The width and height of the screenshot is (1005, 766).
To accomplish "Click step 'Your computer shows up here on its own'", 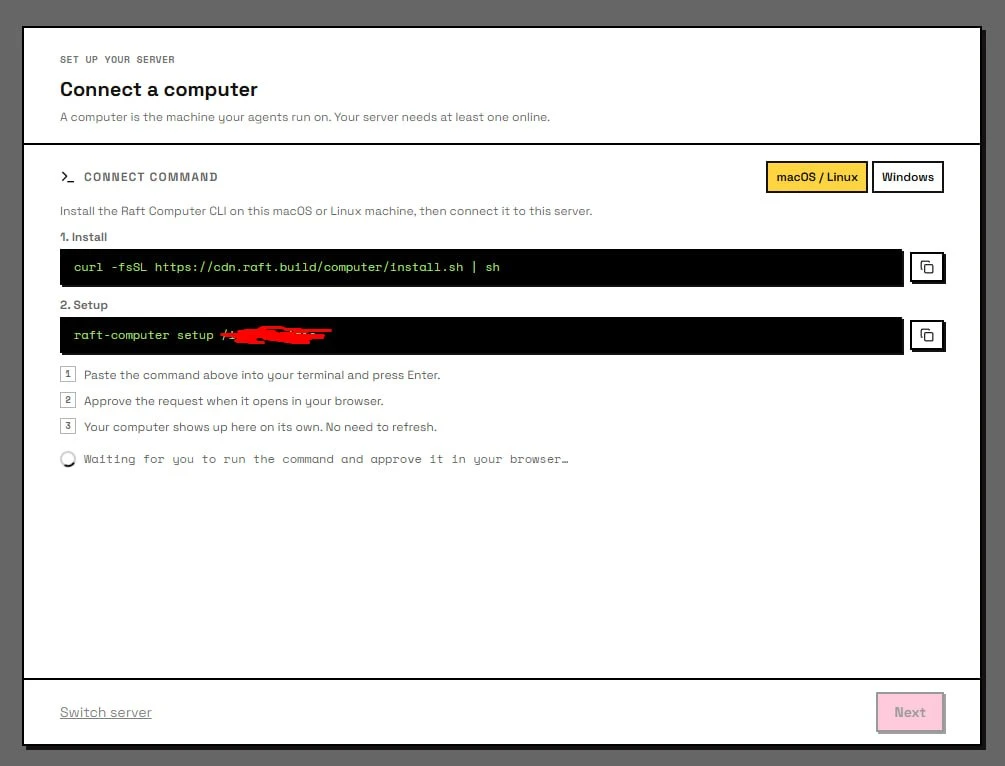I will pyautogui.click(x=260, y=427).
